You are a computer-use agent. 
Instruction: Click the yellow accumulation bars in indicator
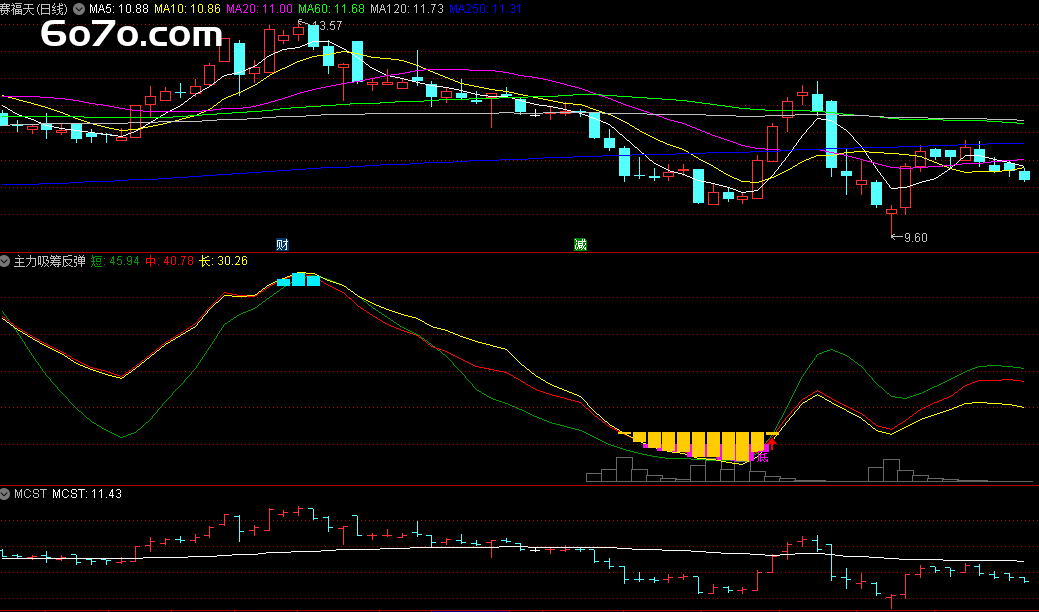point(700,446)
